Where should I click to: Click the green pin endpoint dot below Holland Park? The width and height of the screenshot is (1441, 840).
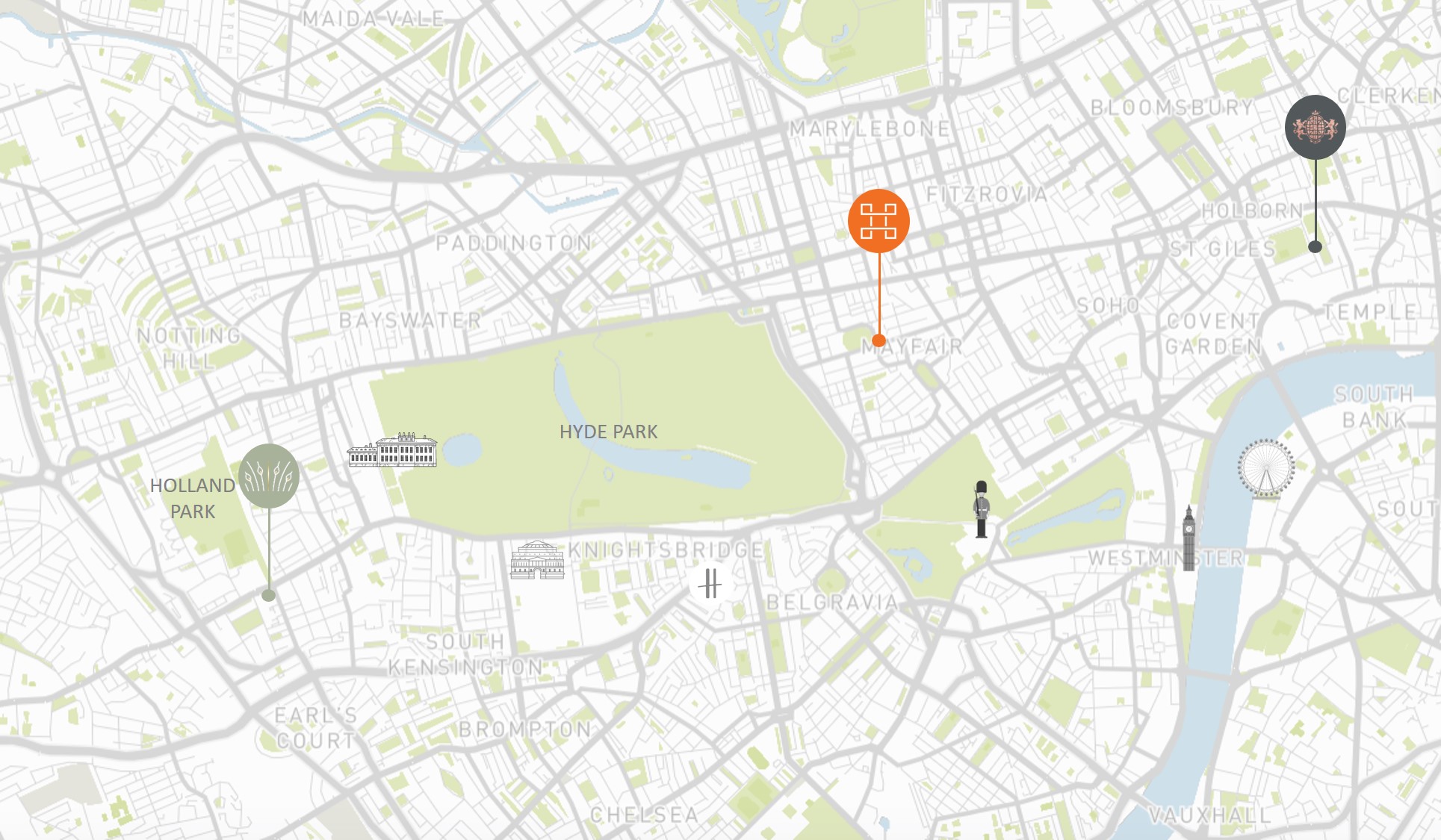[269, 595]
